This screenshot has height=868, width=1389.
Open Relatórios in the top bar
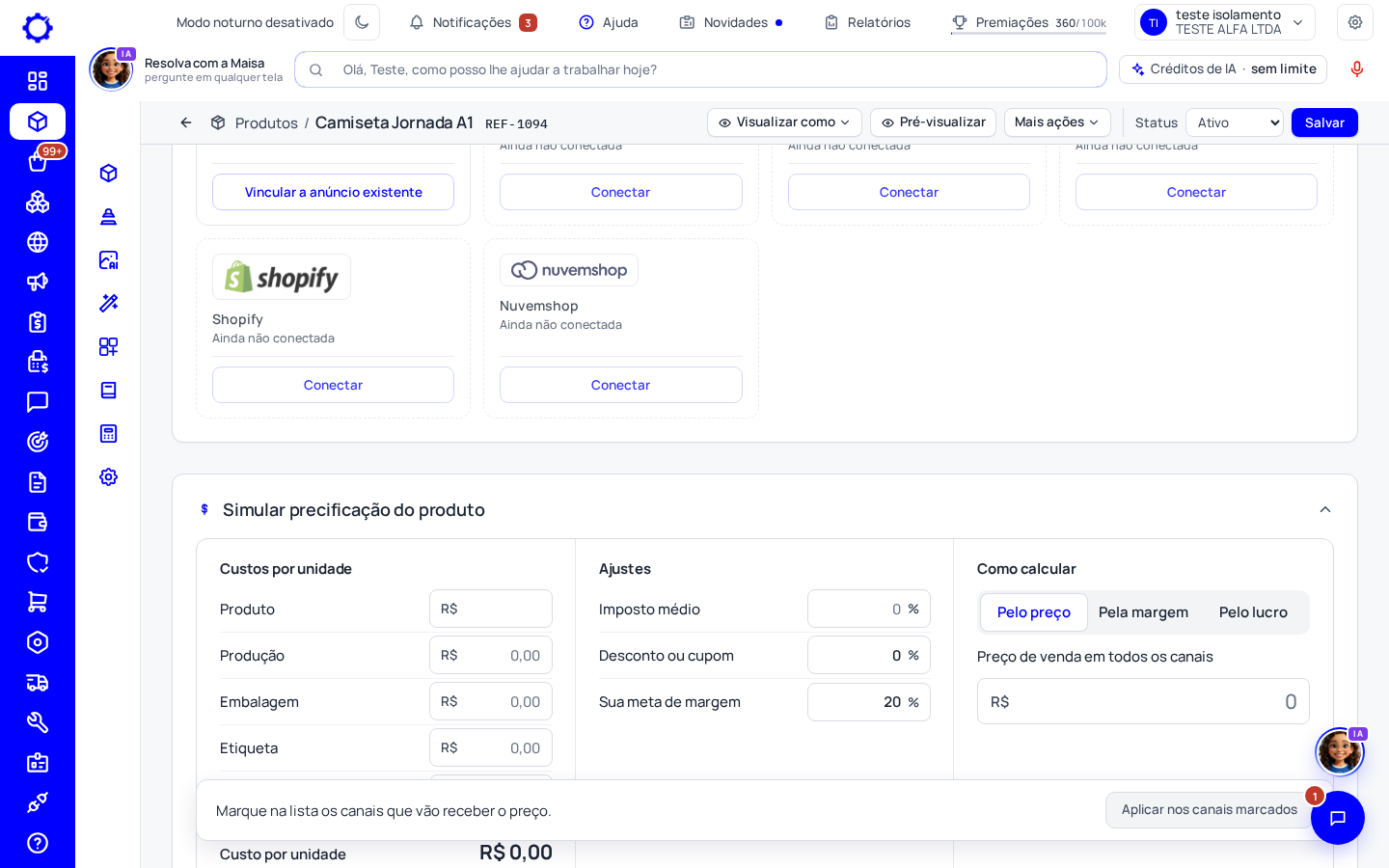867,22
